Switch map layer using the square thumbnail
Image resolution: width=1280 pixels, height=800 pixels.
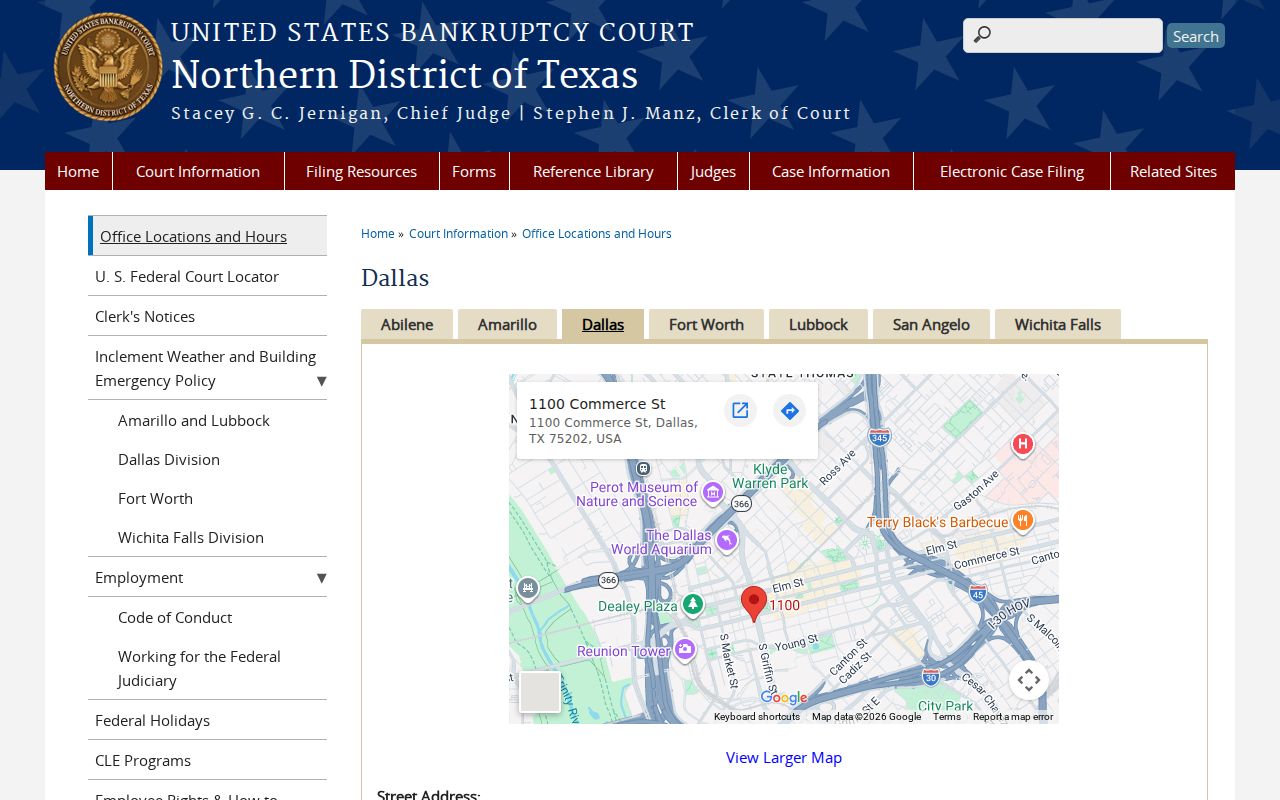click(540, 692)
